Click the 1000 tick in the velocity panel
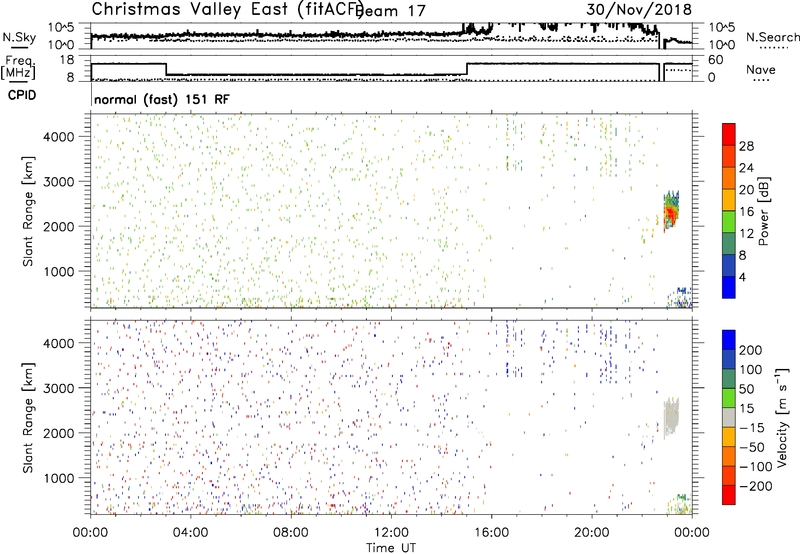 pyautogui.click(x=58, y=478)
